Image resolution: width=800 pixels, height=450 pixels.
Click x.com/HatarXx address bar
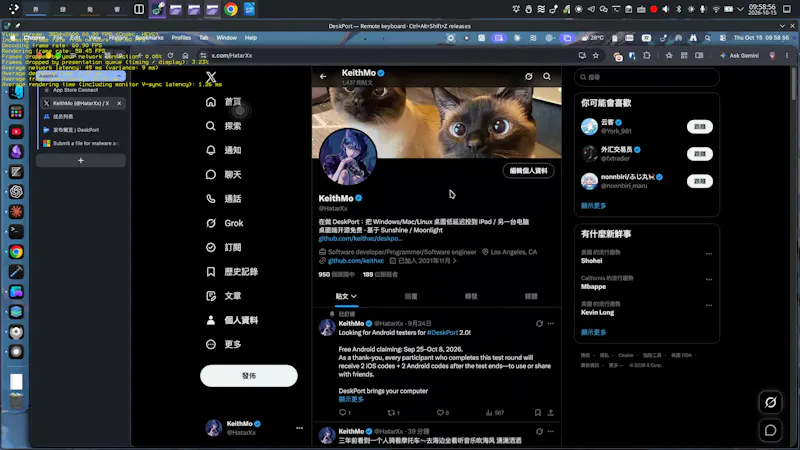pos(232,56)
